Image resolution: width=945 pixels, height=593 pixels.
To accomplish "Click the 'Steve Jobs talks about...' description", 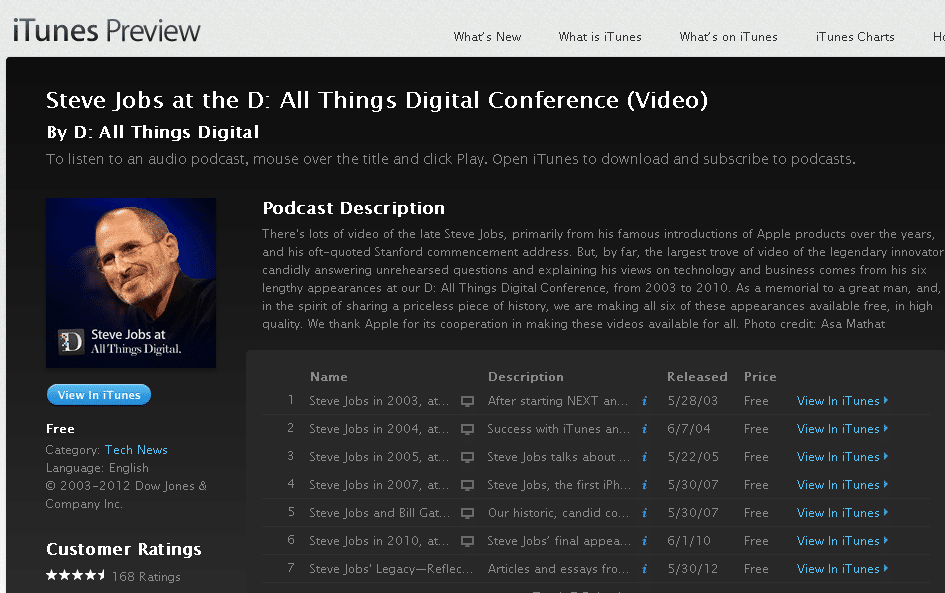I will pyautogui.click(x=559, y=457).
